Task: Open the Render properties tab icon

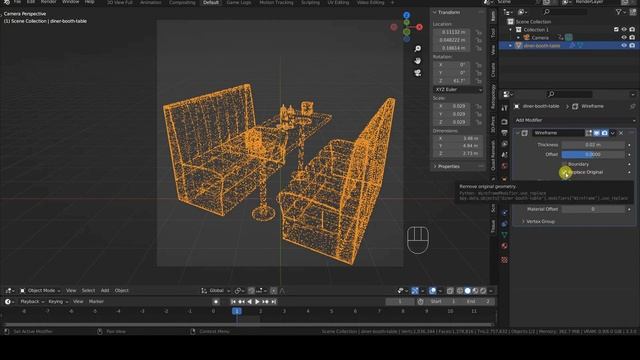Action: [504, 122]
